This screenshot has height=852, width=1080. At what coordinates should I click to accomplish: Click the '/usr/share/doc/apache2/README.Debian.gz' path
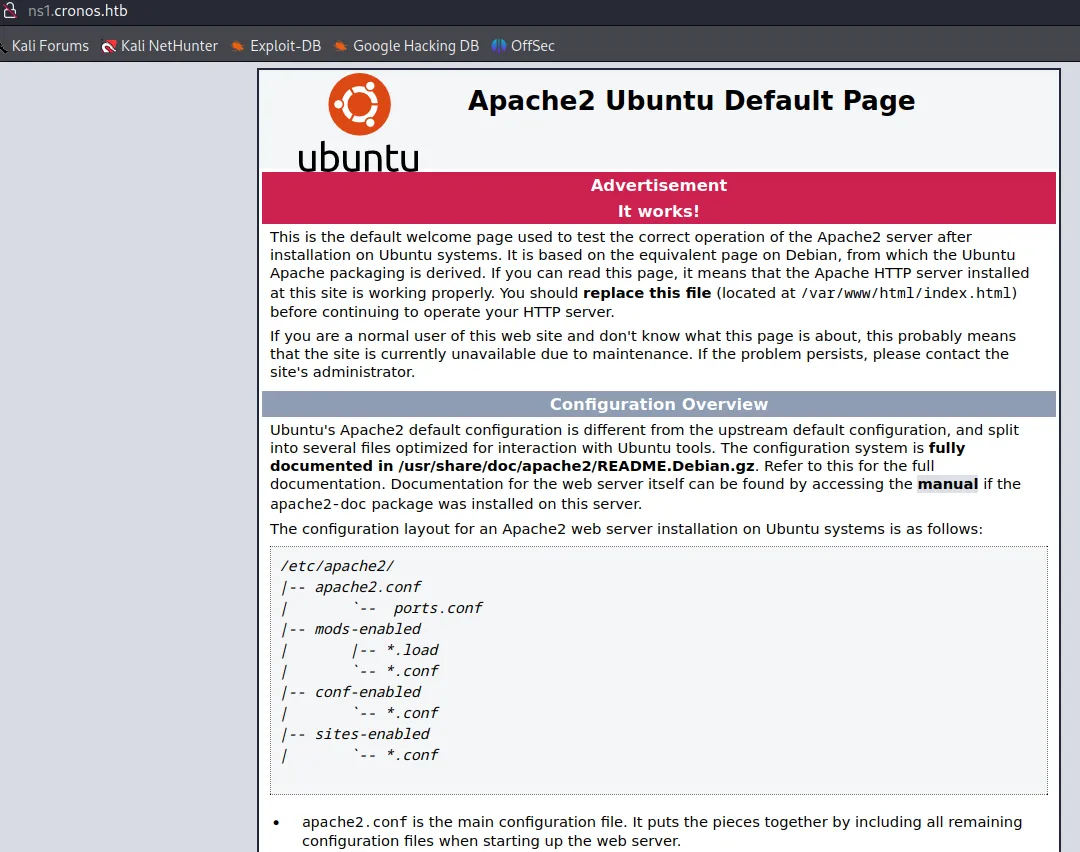pyautogui.click(x=577, y=466)
